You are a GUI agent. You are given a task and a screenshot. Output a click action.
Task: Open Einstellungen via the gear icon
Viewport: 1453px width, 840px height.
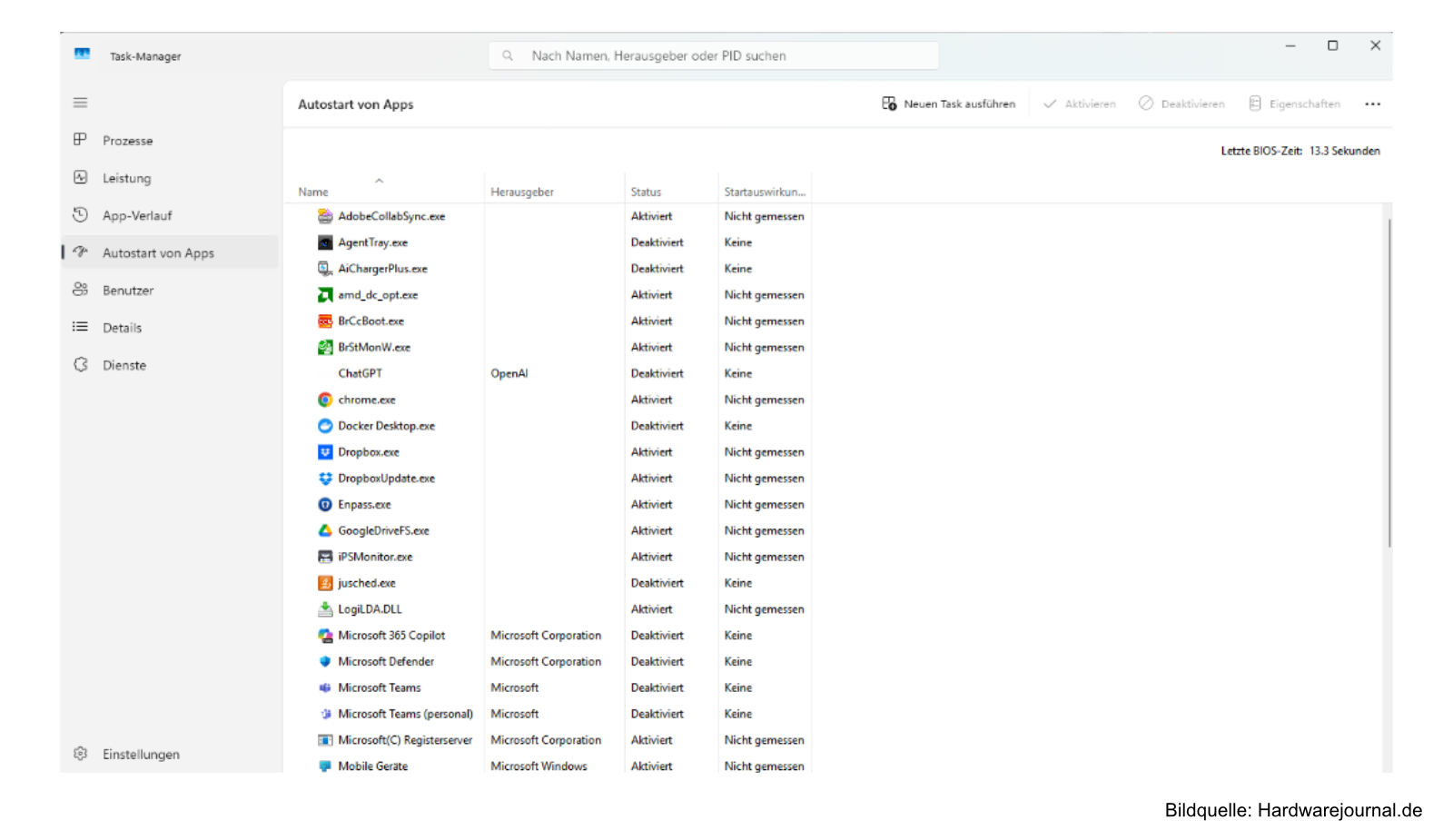pos(80,754)
